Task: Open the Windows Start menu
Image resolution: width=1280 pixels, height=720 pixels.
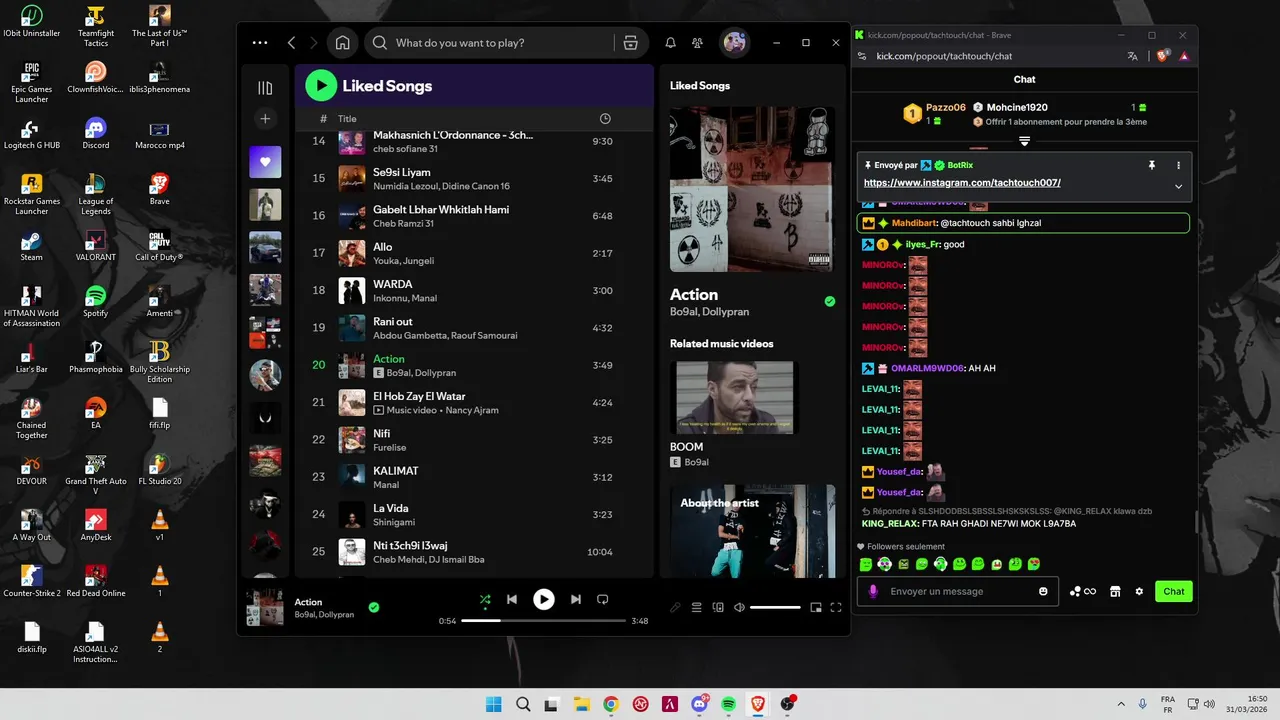Action: [x=494, y=704]
